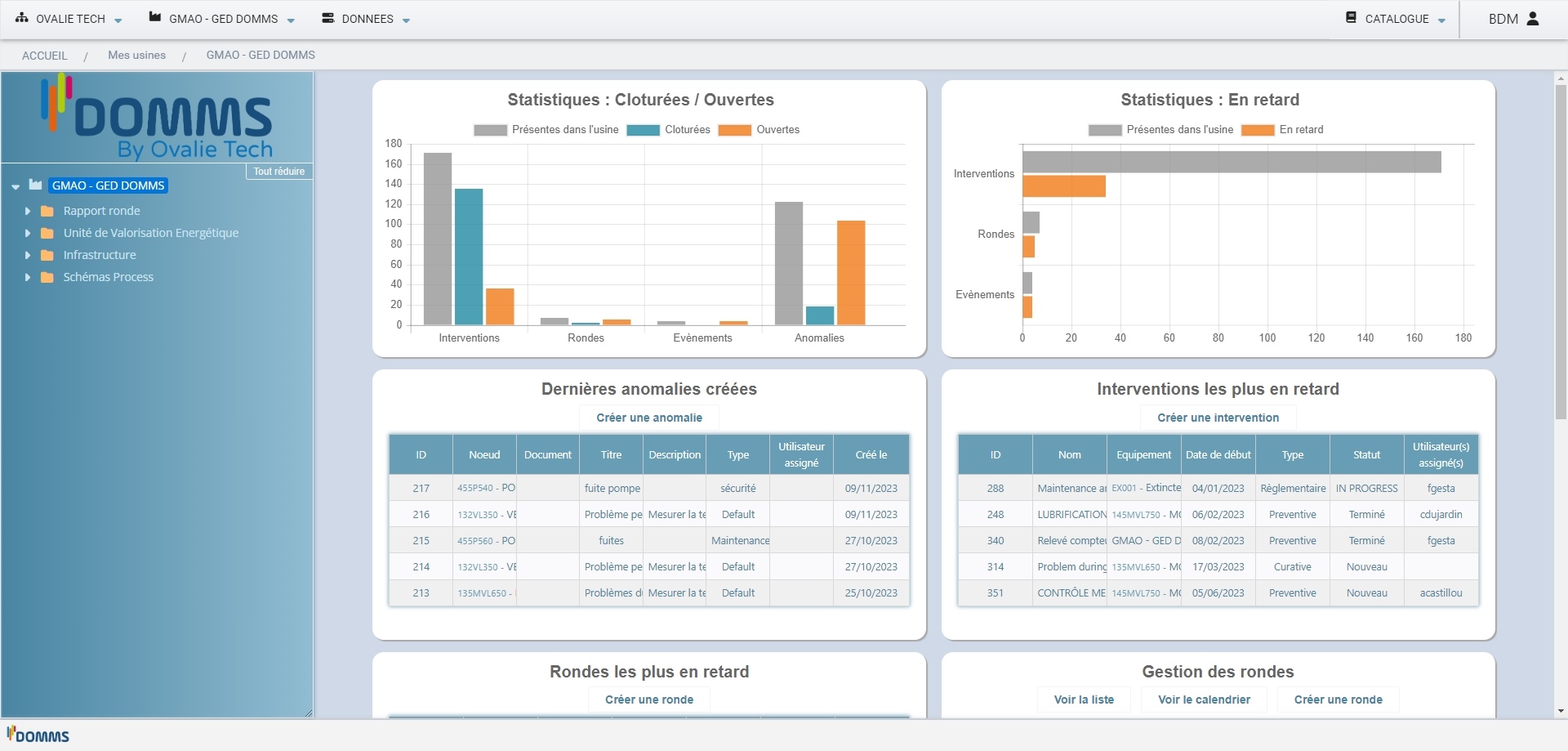The height and width of the screenshot is (751, 1568).
Task: Click the OVALIE TECH organization icon
Action: click(x=22, y=18)
